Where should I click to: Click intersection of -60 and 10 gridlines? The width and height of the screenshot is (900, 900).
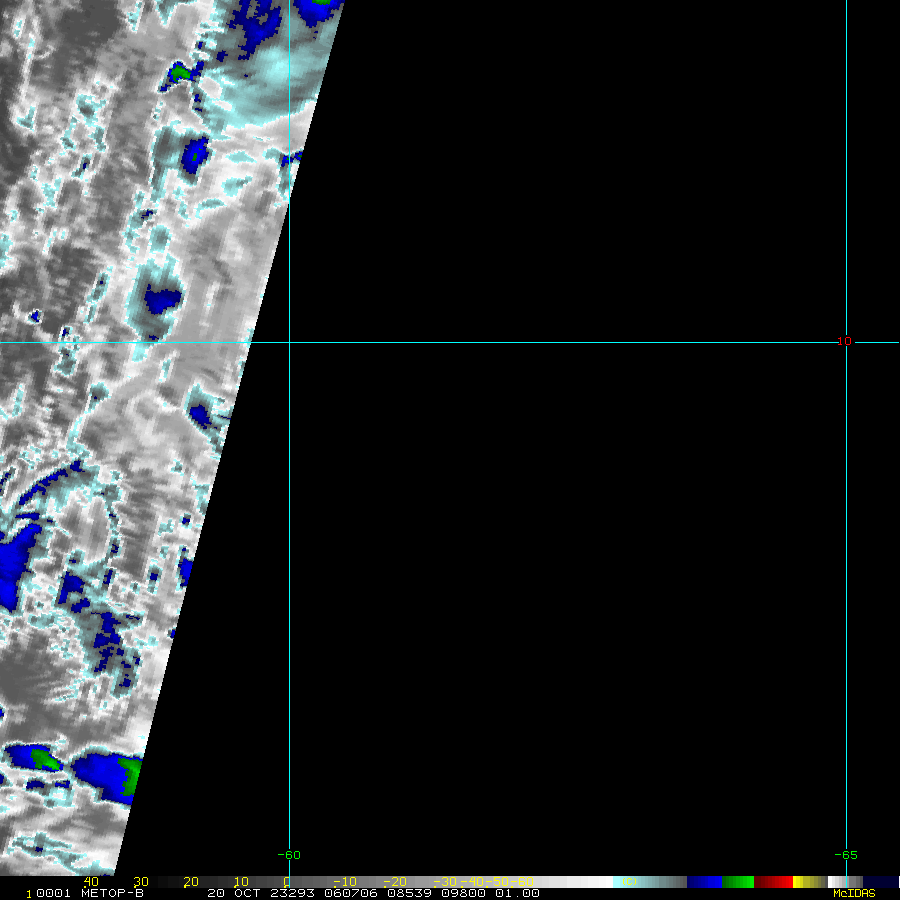289,343
